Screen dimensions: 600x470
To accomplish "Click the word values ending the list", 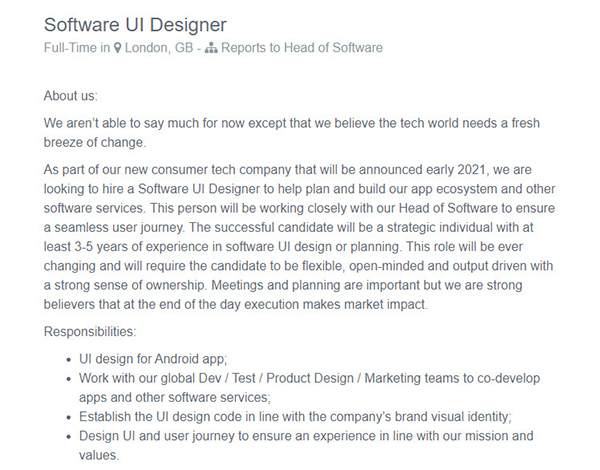I will coord(99,455).
